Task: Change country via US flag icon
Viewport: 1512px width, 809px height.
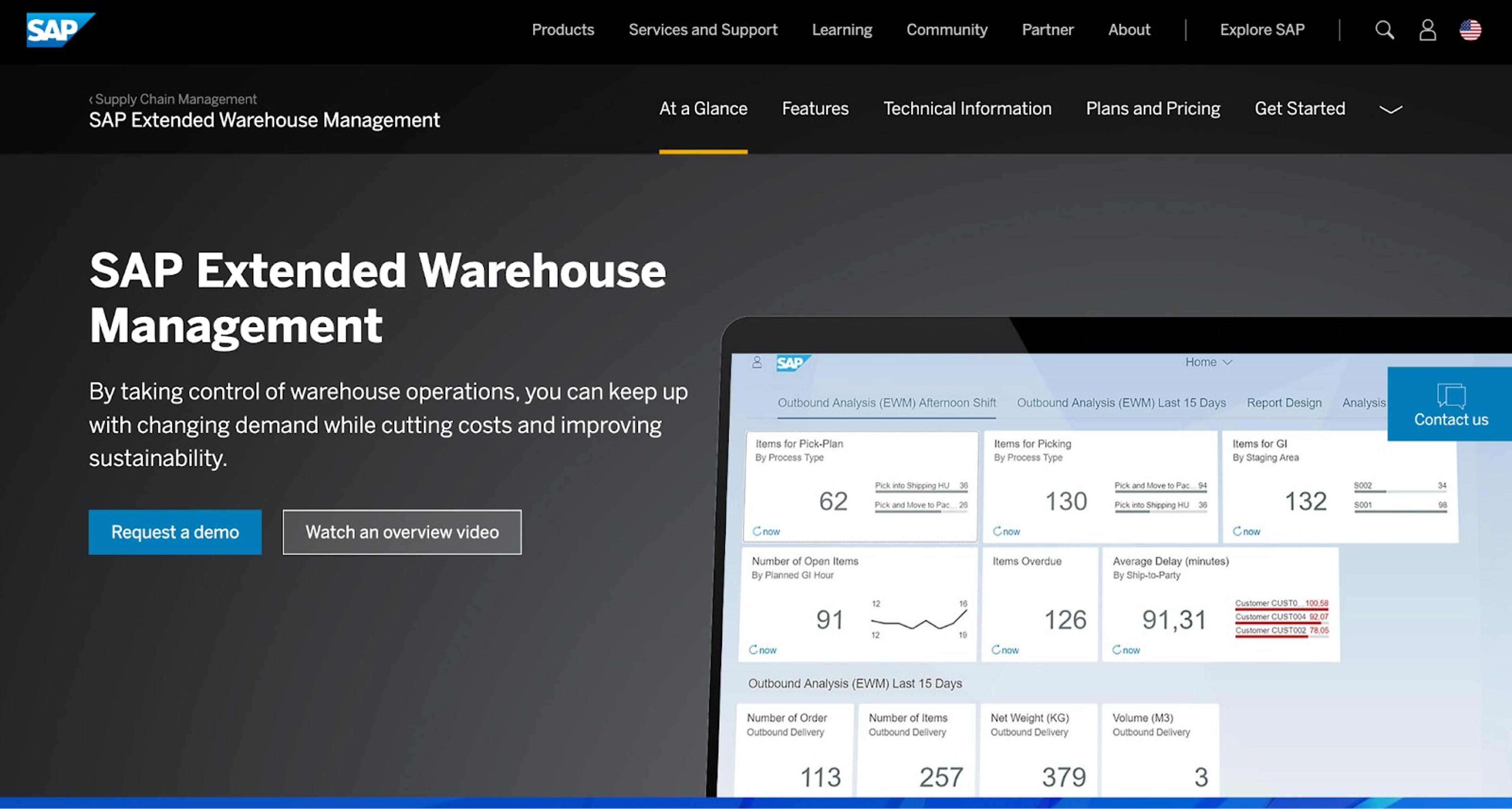Action: tap(1470, 30)
